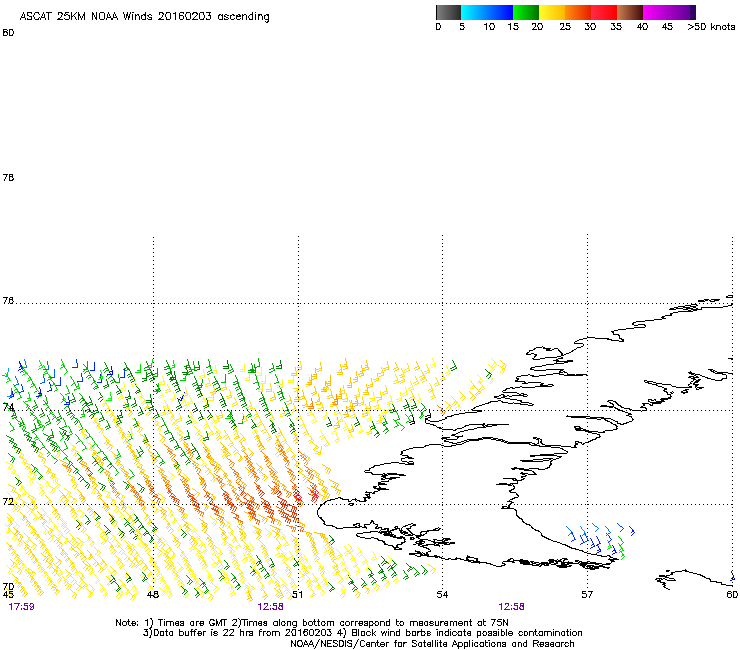This screenshot has width=740, height=650.
Task: Click the 57 longitude axis label
Action: click(x=587, y=594)
